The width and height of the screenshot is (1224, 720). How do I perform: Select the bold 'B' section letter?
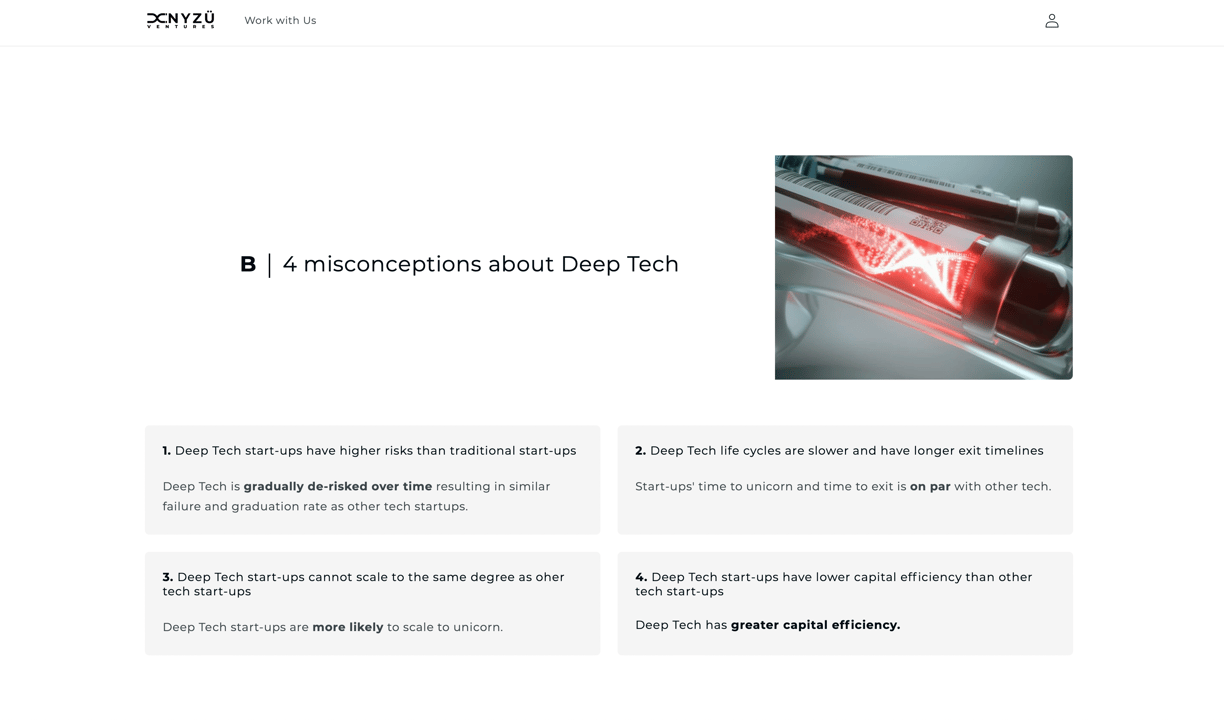(x=248, y=264)
